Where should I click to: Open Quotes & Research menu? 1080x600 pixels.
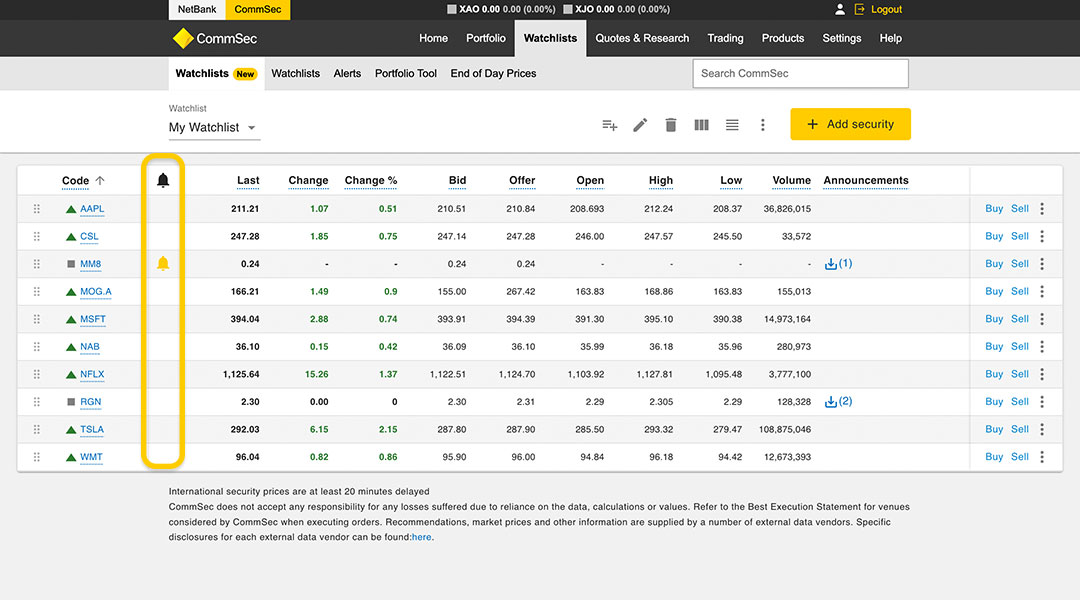tap(642, 38)
